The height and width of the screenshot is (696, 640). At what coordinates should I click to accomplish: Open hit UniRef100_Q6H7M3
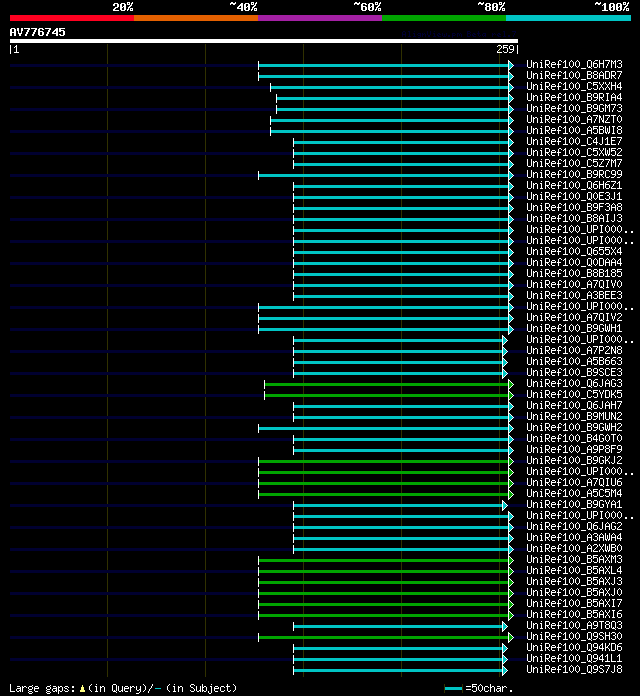(574, 64)
